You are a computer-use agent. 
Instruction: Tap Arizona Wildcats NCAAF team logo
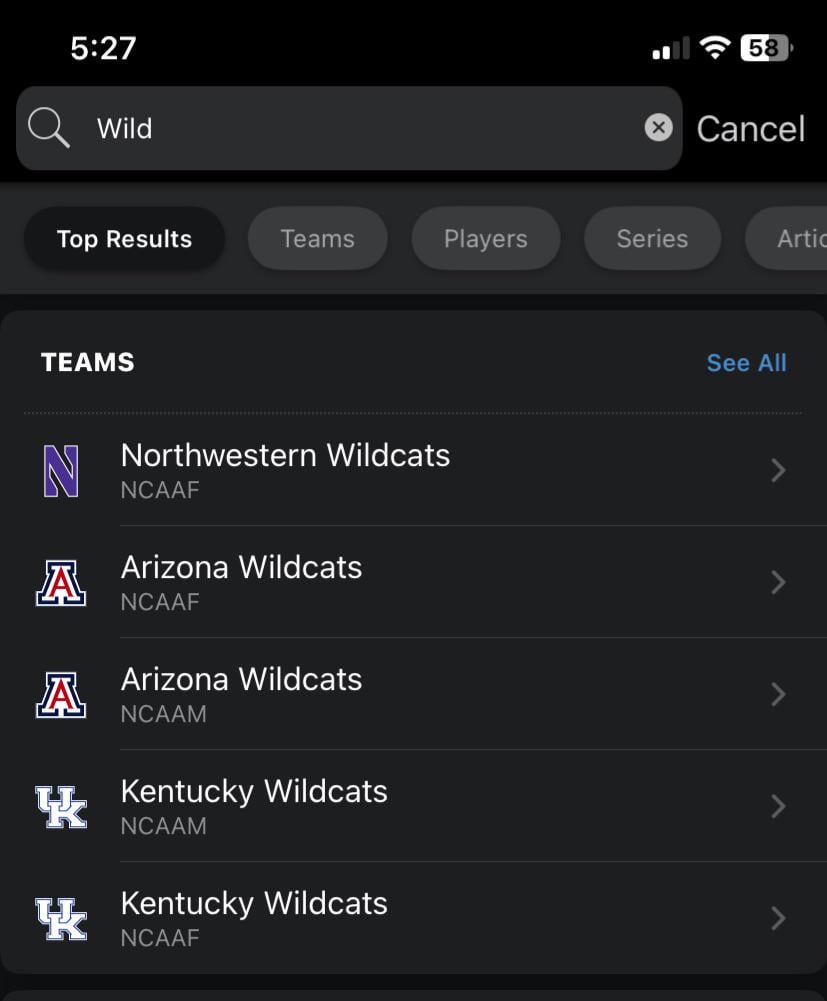(x=61, y=583)
